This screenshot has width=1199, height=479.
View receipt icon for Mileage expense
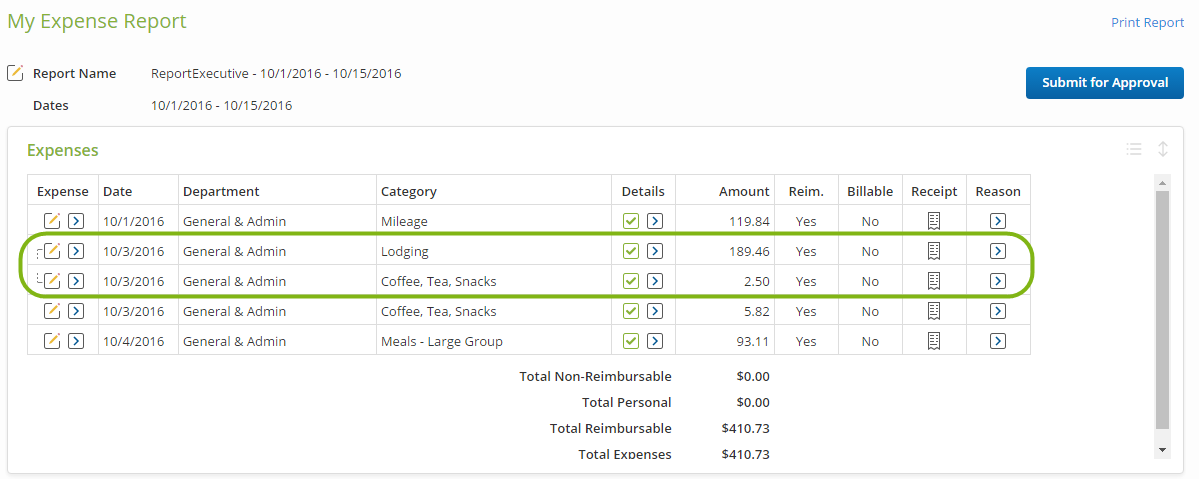tap(934, 221)
